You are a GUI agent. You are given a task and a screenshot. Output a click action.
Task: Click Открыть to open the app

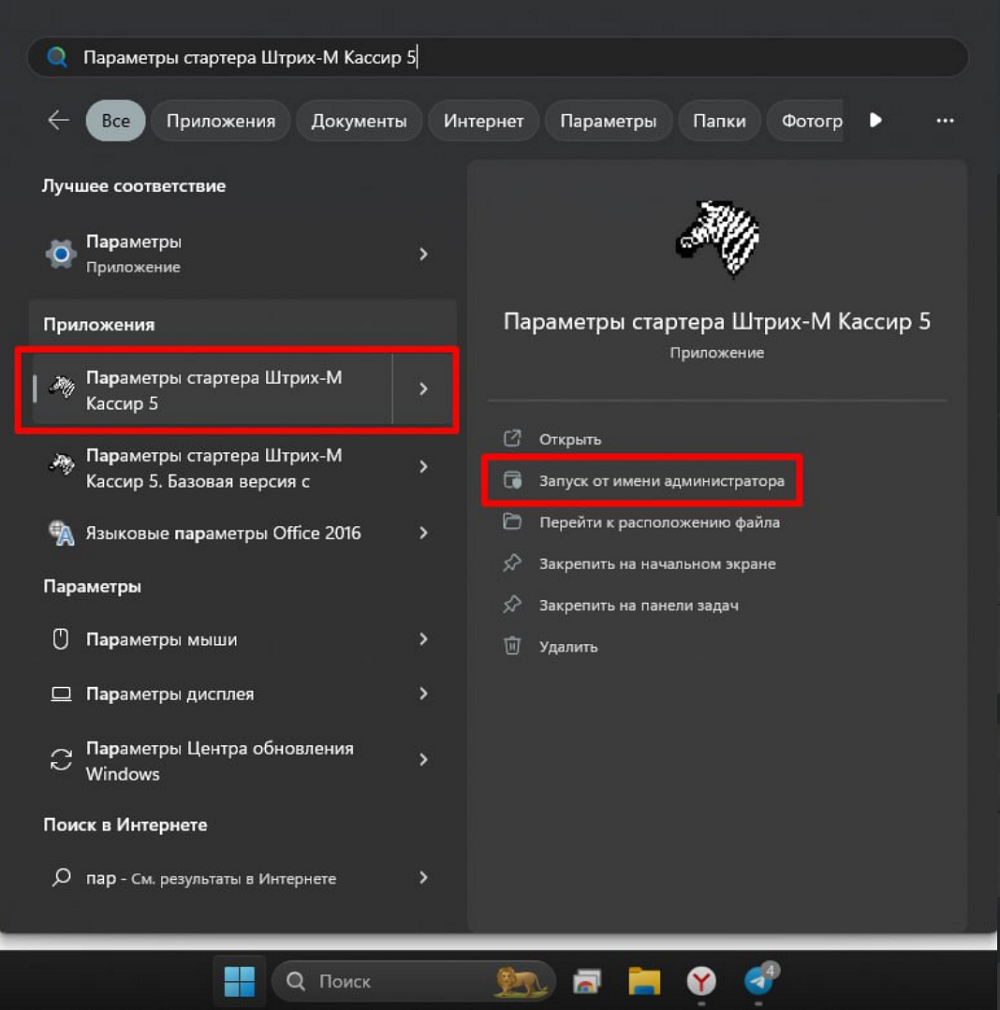570,439
